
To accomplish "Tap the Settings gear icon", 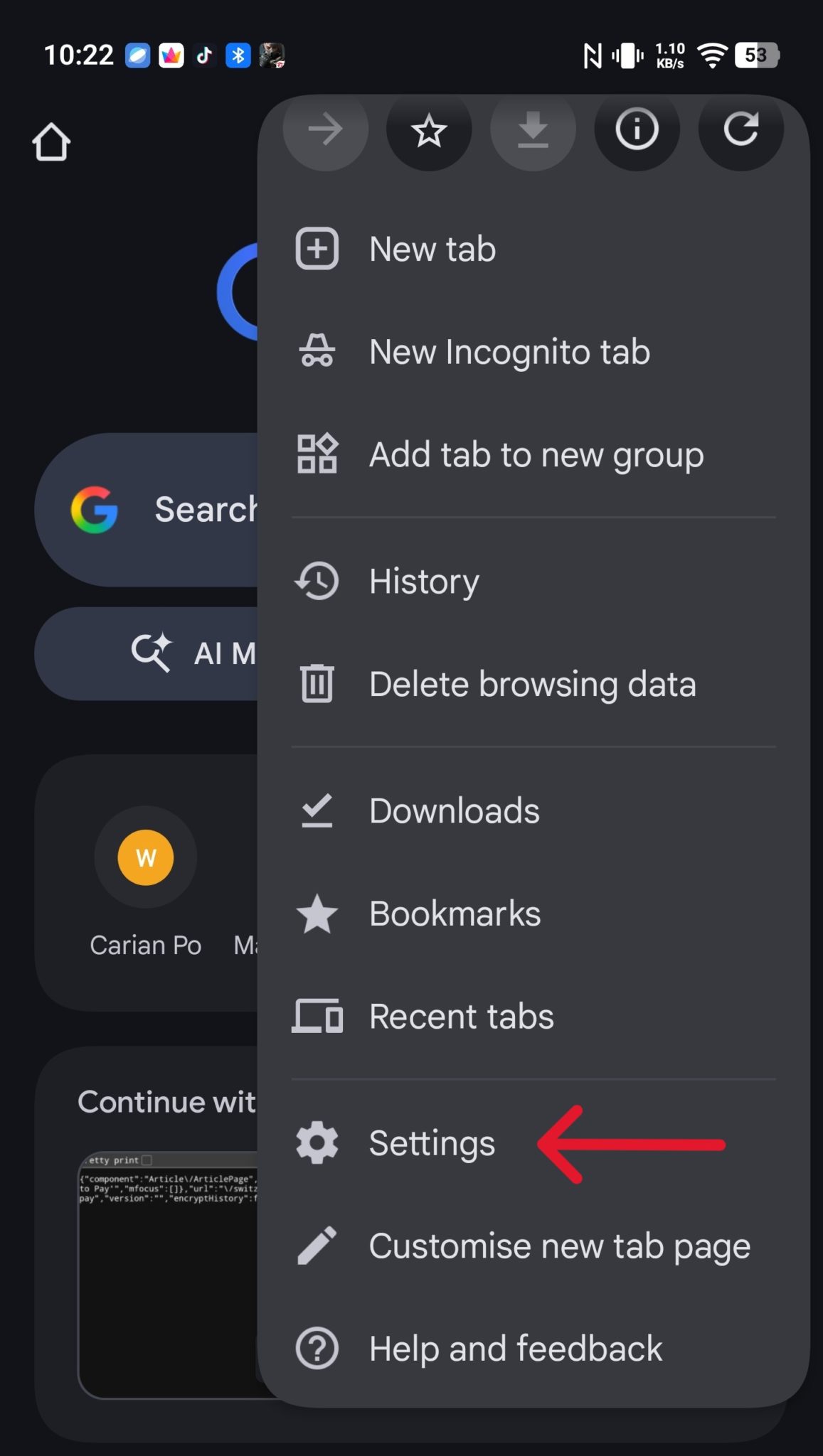I will click(317, 1142).
